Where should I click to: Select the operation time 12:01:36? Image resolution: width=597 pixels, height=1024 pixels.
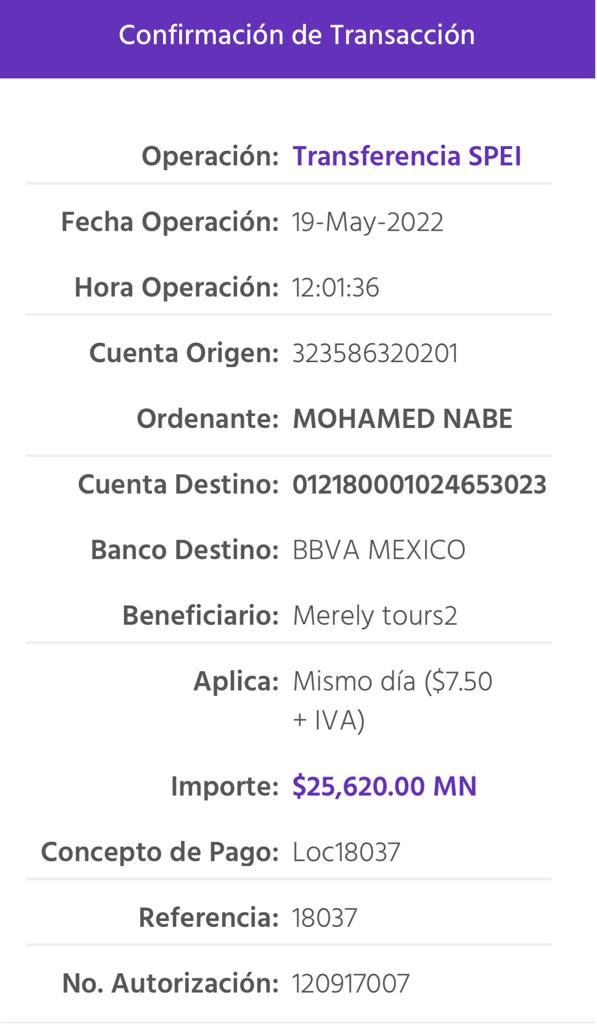[336, 287]
